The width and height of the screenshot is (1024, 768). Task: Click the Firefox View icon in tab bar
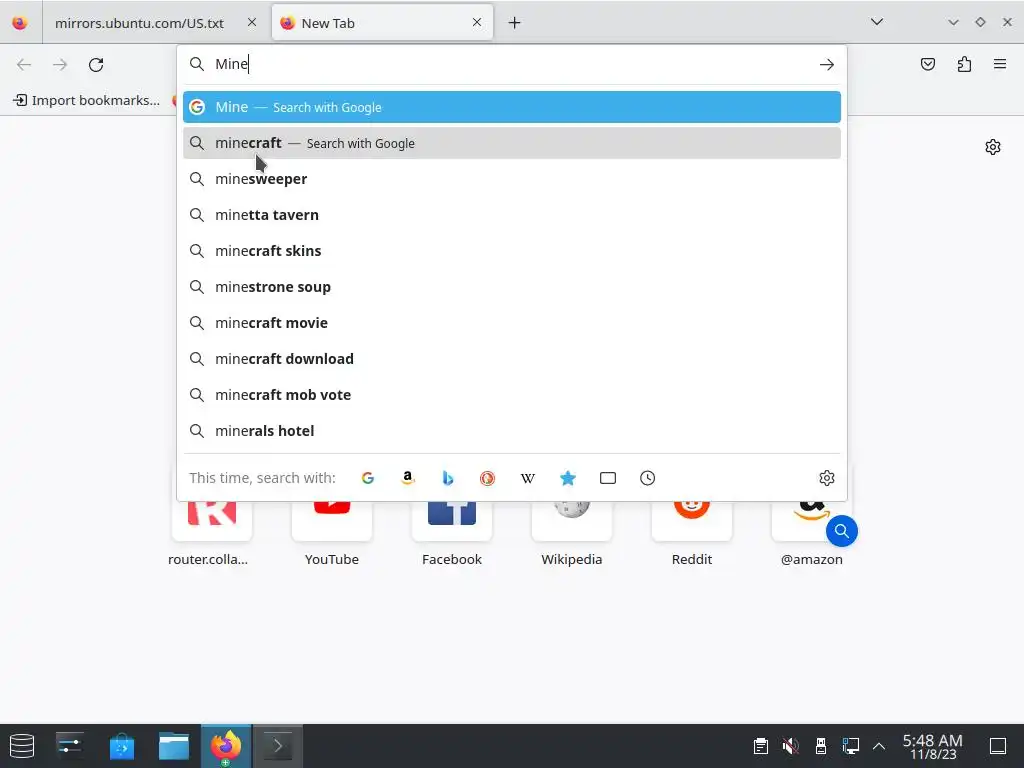click(x=20, y=23)
